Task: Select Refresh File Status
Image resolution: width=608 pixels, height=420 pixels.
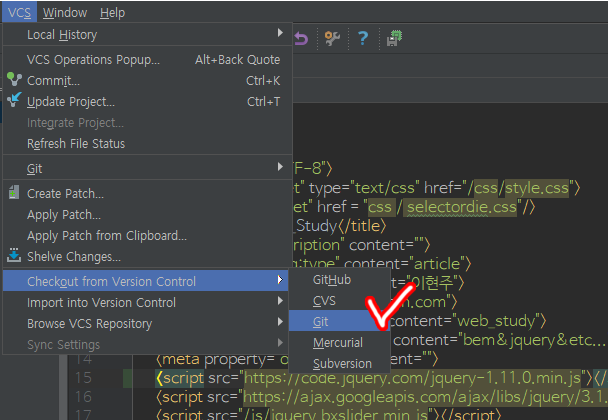Action: 147,143
